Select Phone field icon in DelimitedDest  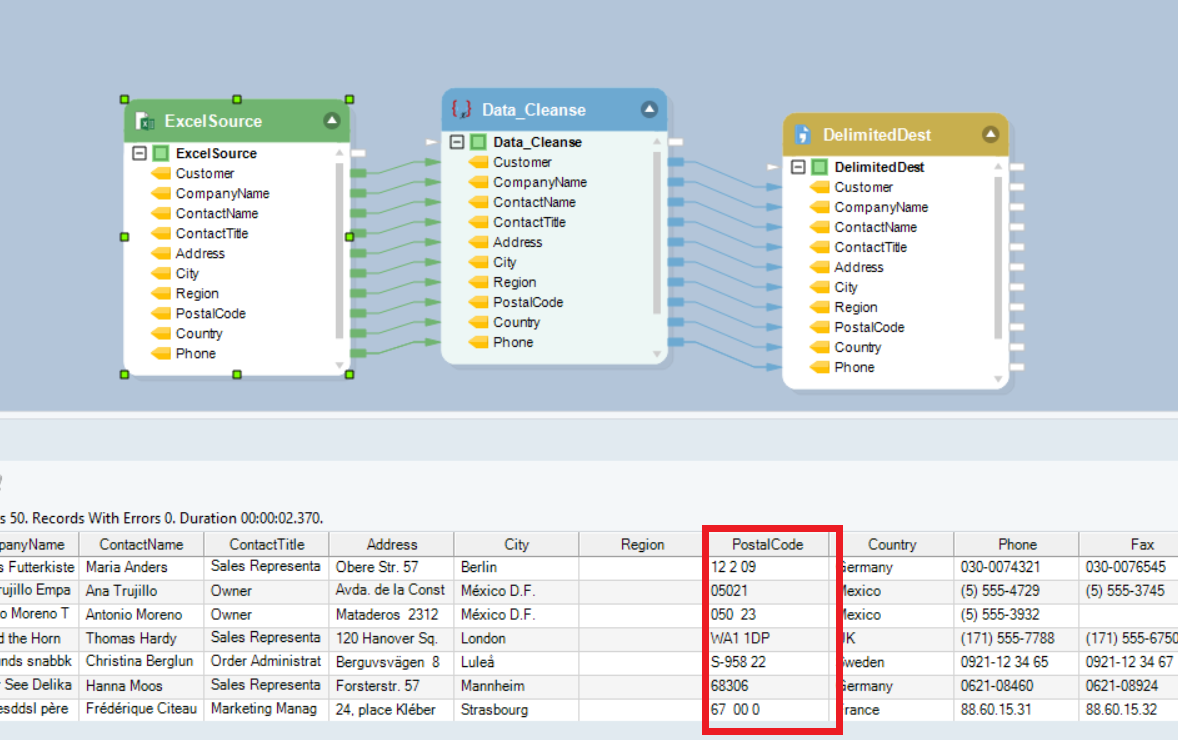pos(820,367)
